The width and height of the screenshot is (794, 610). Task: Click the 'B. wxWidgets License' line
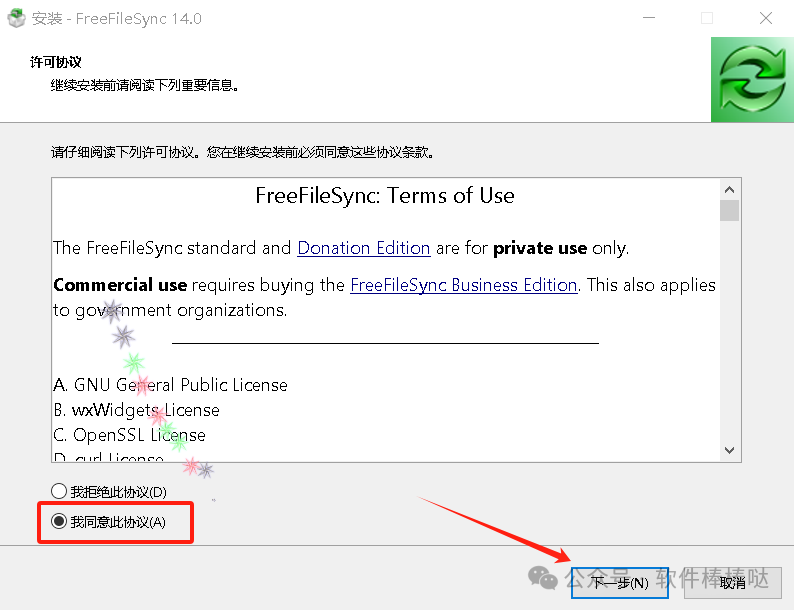(x=137, y=410)
